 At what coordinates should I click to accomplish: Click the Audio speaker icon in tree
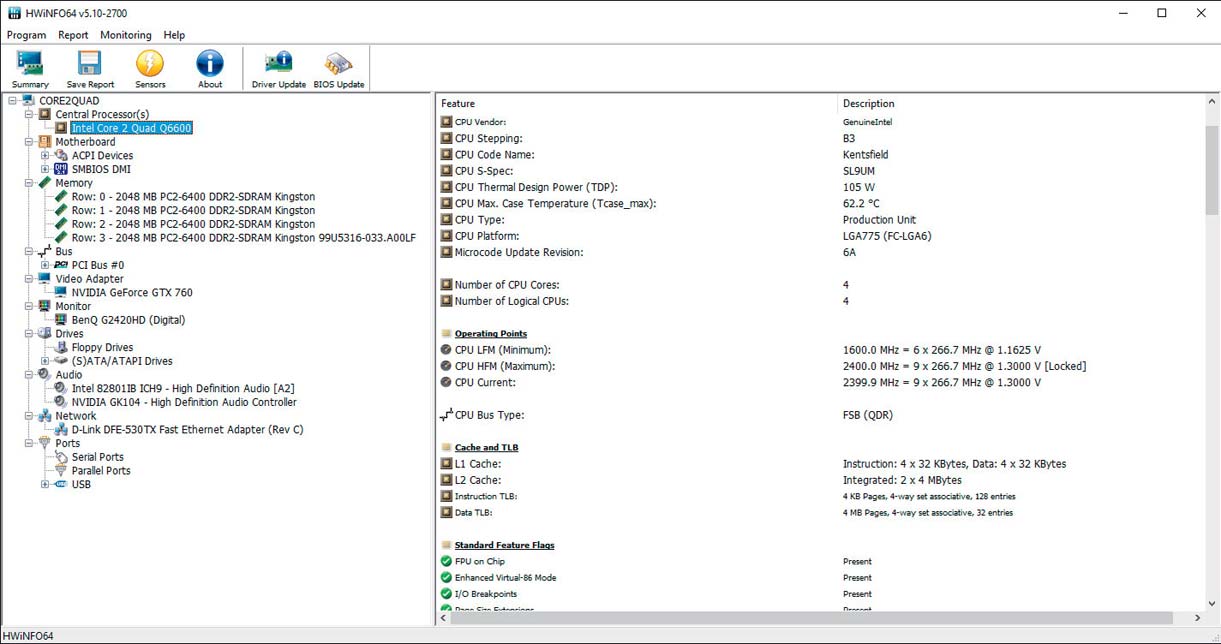[45, 375]
